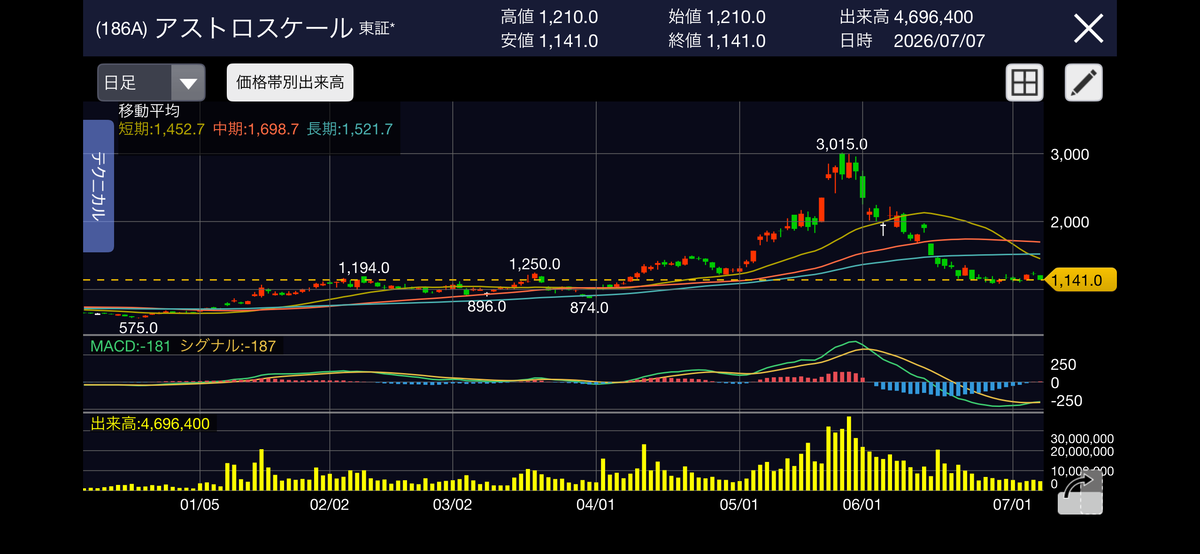
Task: Tap the 出来高:4,696,400 volume panel label
Action: pyautogui.click(x=150, y=424)
